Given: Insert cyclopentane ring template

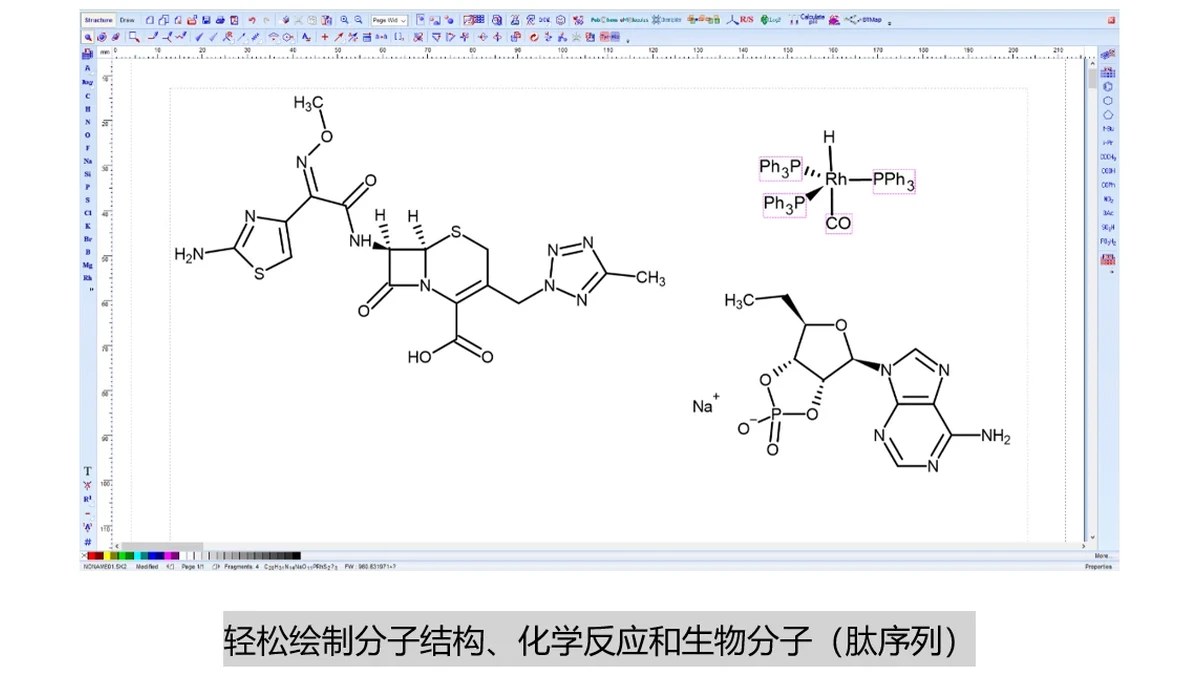Looking at the screenshot, I should 1108,114.
